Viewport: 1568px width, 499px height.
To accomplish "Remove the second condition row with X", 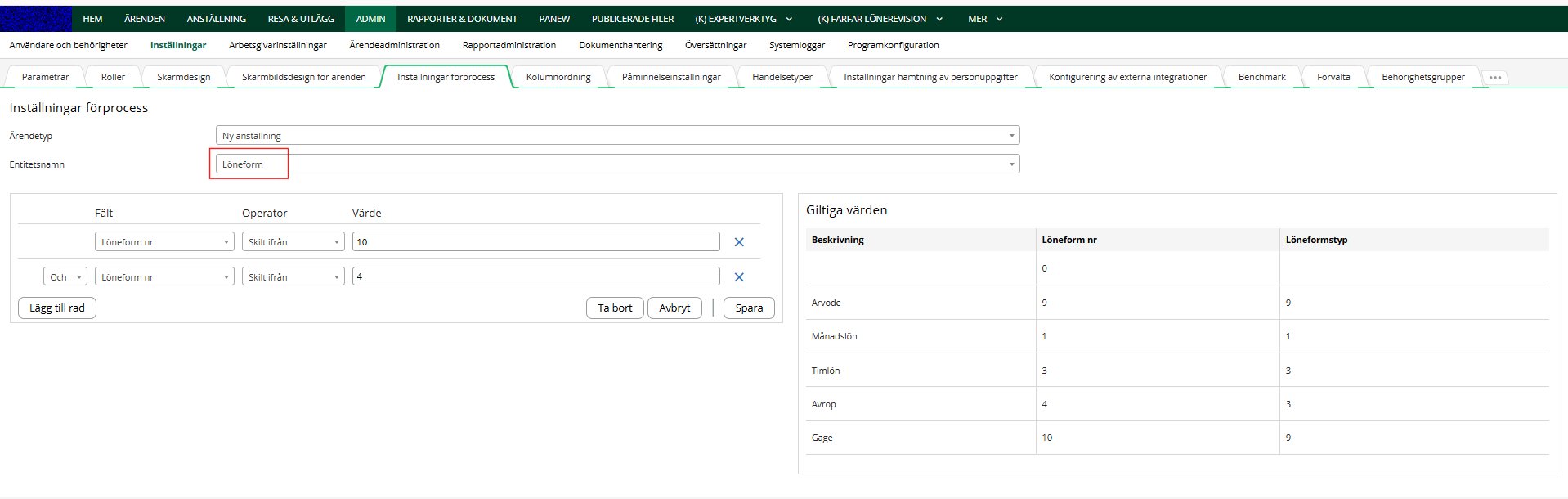I will point(739,277).
